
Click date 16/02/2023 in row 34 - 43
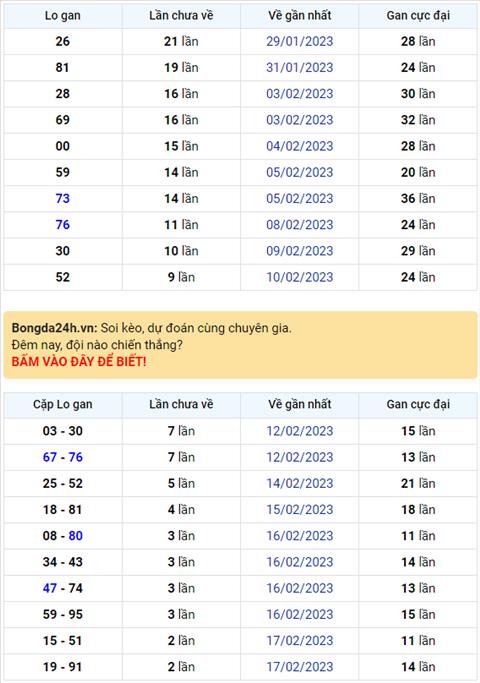tap(300, 562)
